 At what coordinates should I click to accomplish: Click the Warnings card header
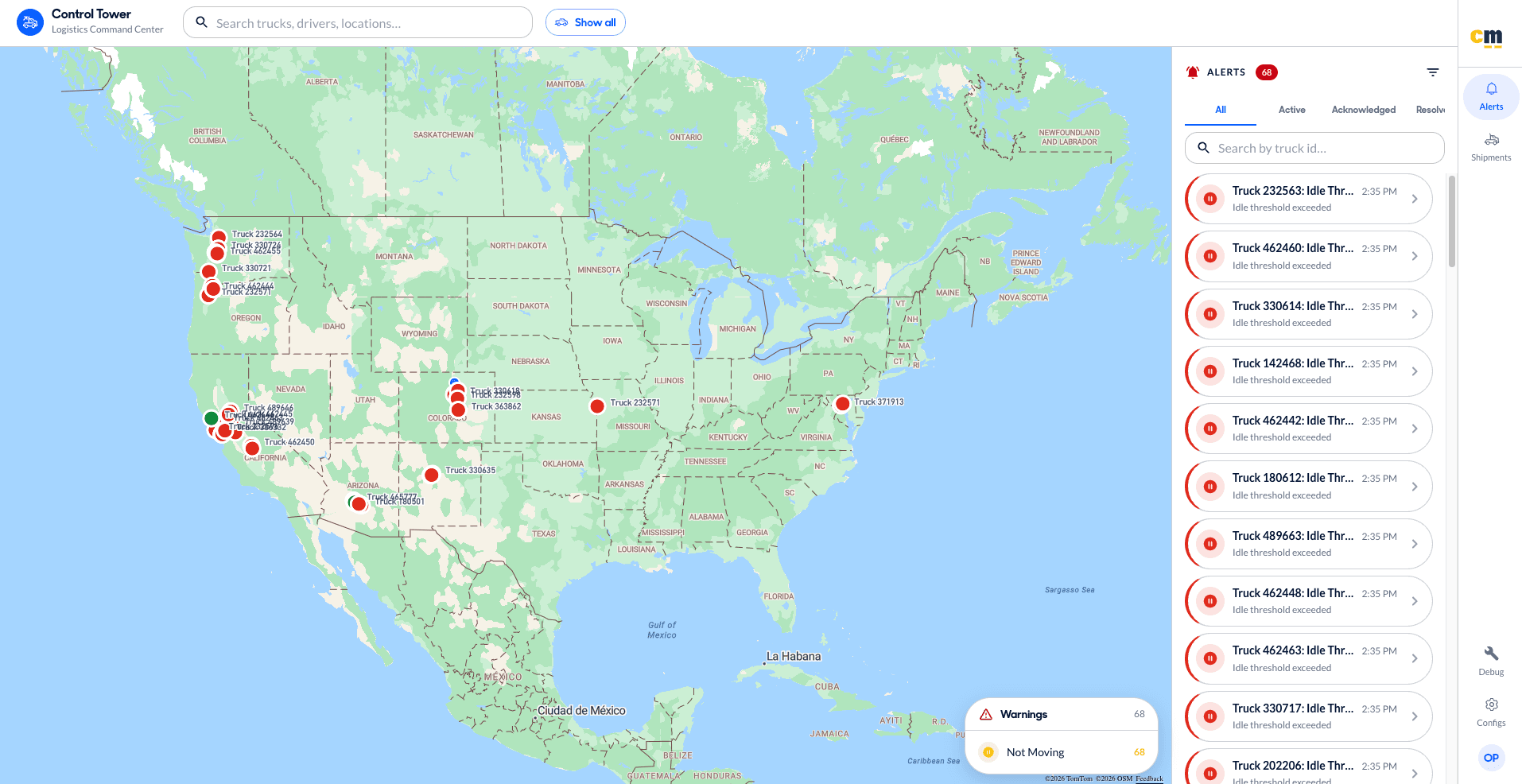pyautogui.click(x=1062, y=714)
